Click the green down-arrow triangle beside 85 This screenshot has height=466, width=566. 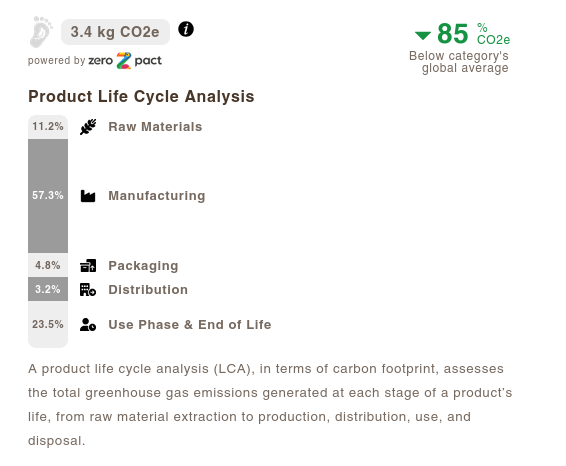click(x=423, y=35)
